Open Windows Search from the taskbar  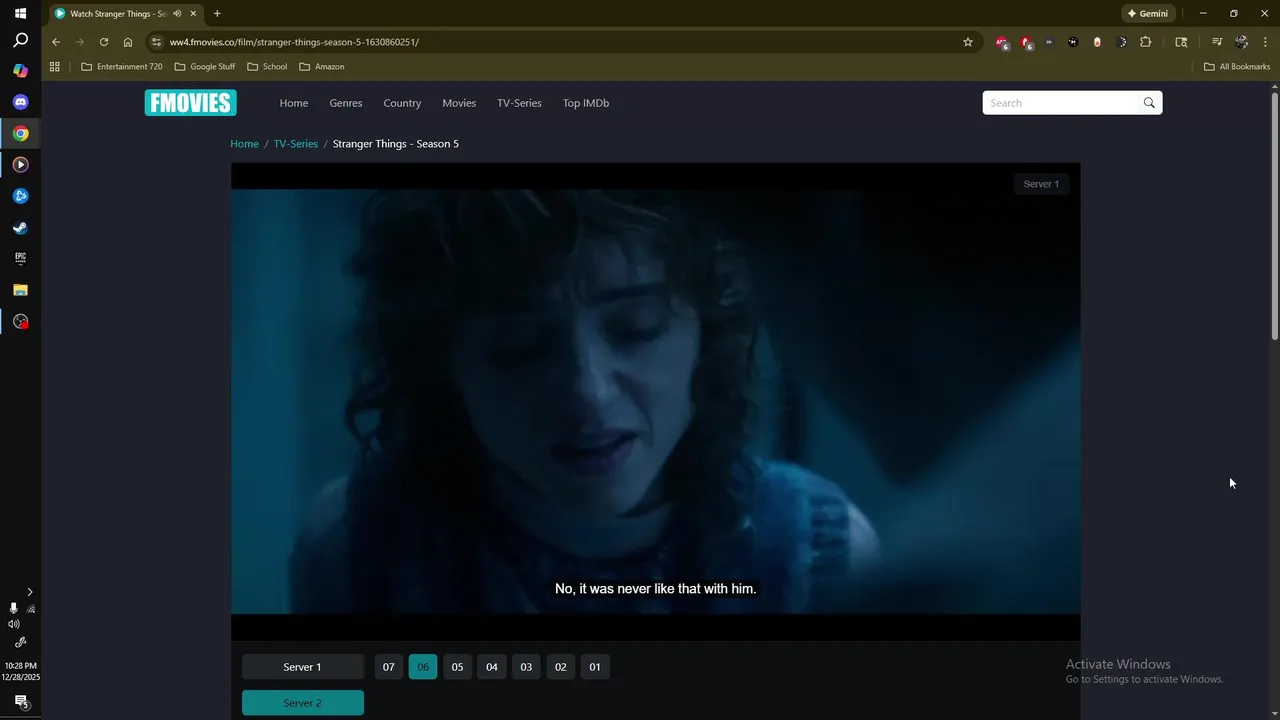pyautogui.click(x=20, y=41)
